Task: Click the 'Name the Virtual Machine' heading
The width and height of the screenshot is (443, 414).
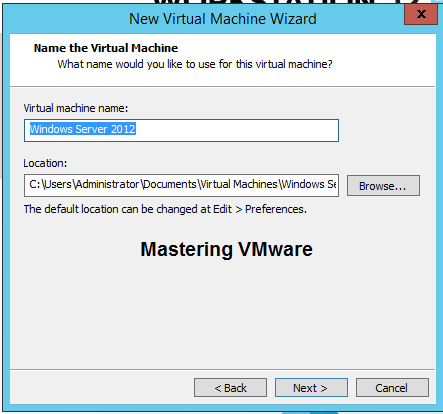Action: pos(106,48)
